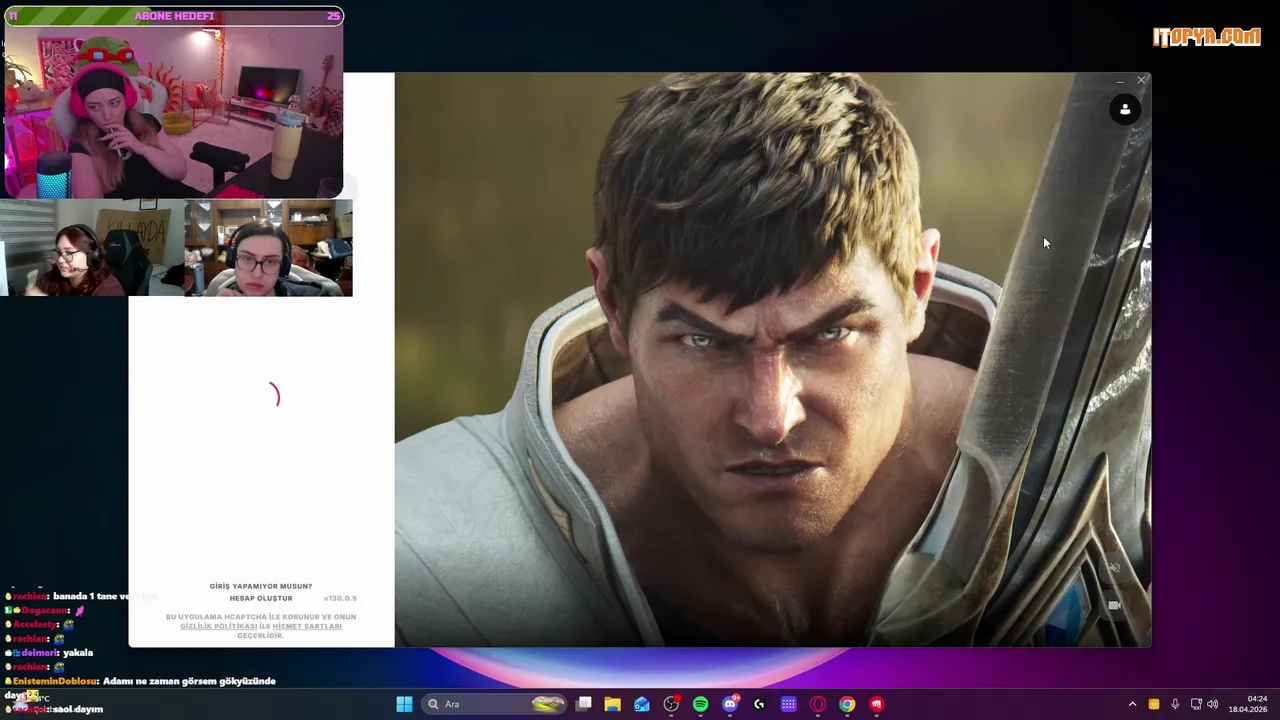Click the version text 'v130.0.5'
The height and width of the screenshot is (720, 1280).
(x=340, y=598)
